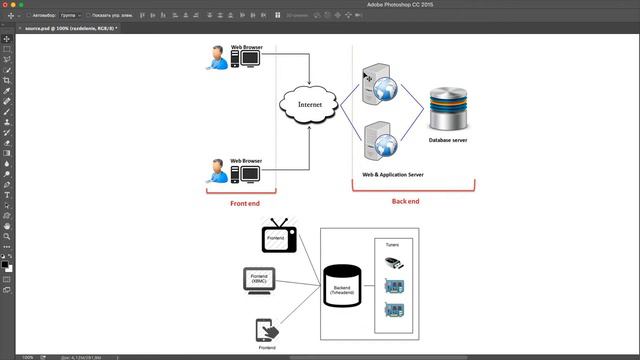Select the Quick Selection tool
This screenshot has height=360, width=640.
coord(7,70)
